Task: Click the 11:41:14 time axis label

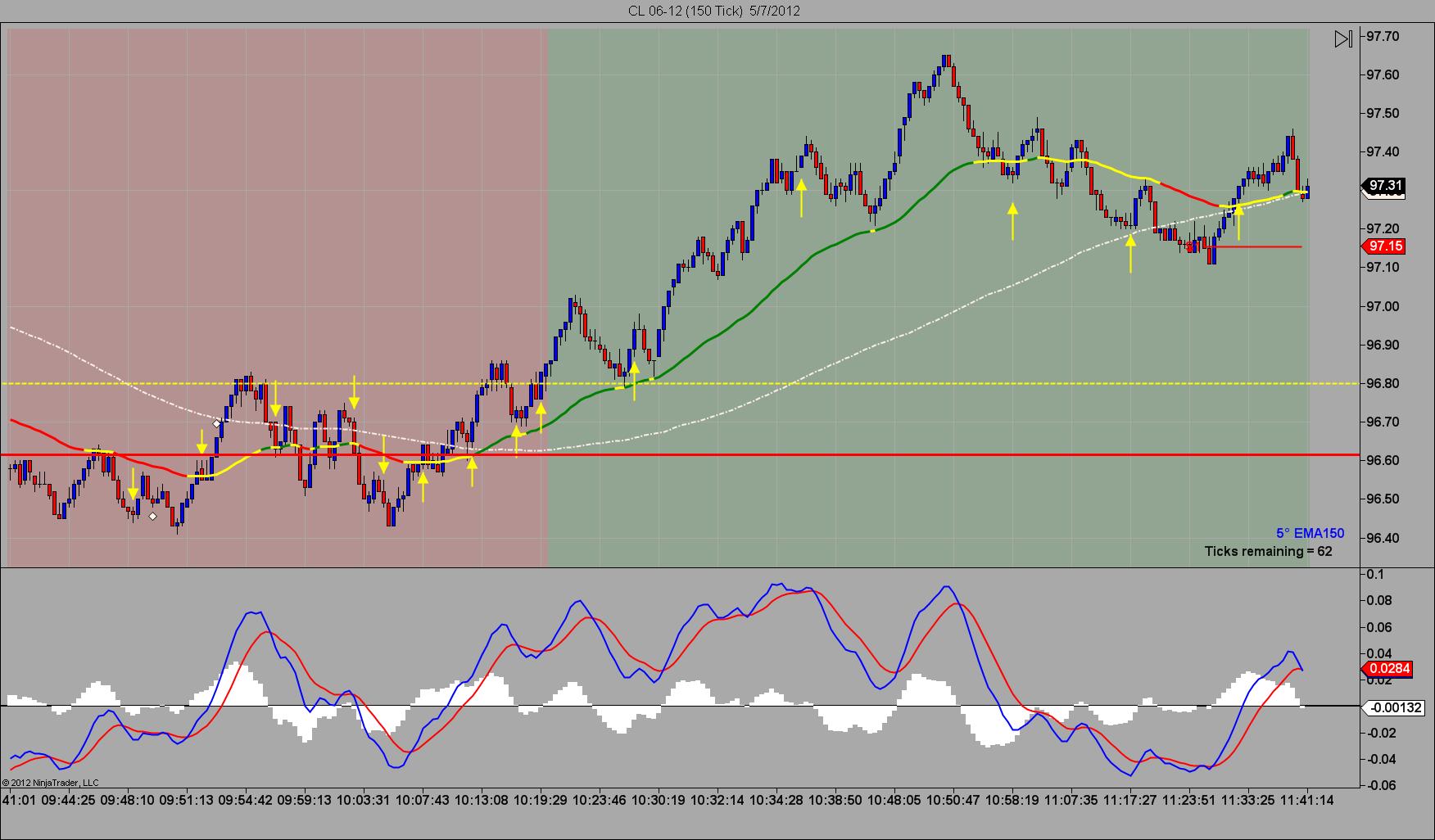Action: click(1307, 799)
